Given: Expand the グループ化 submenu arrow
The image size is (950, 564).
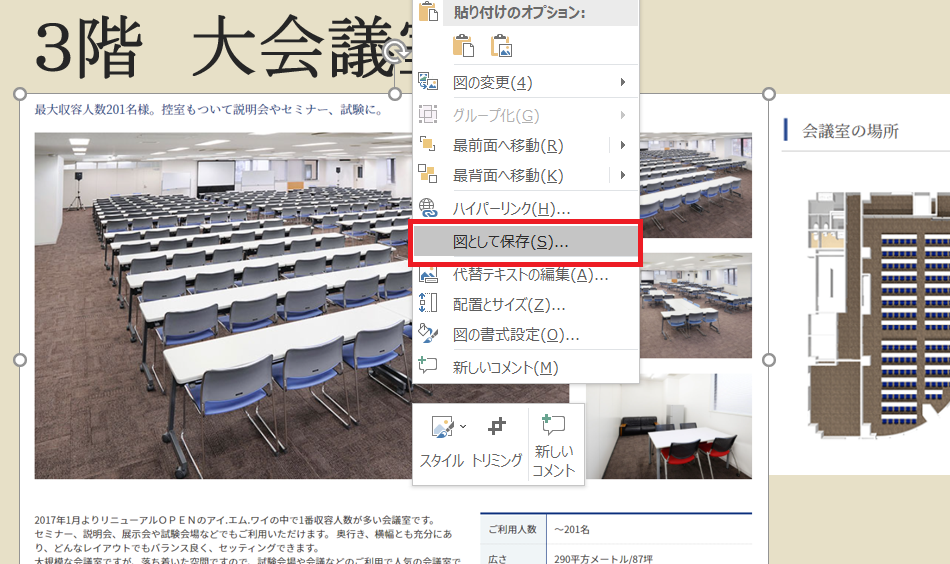Looking at the screenshot, I should 623,115.
